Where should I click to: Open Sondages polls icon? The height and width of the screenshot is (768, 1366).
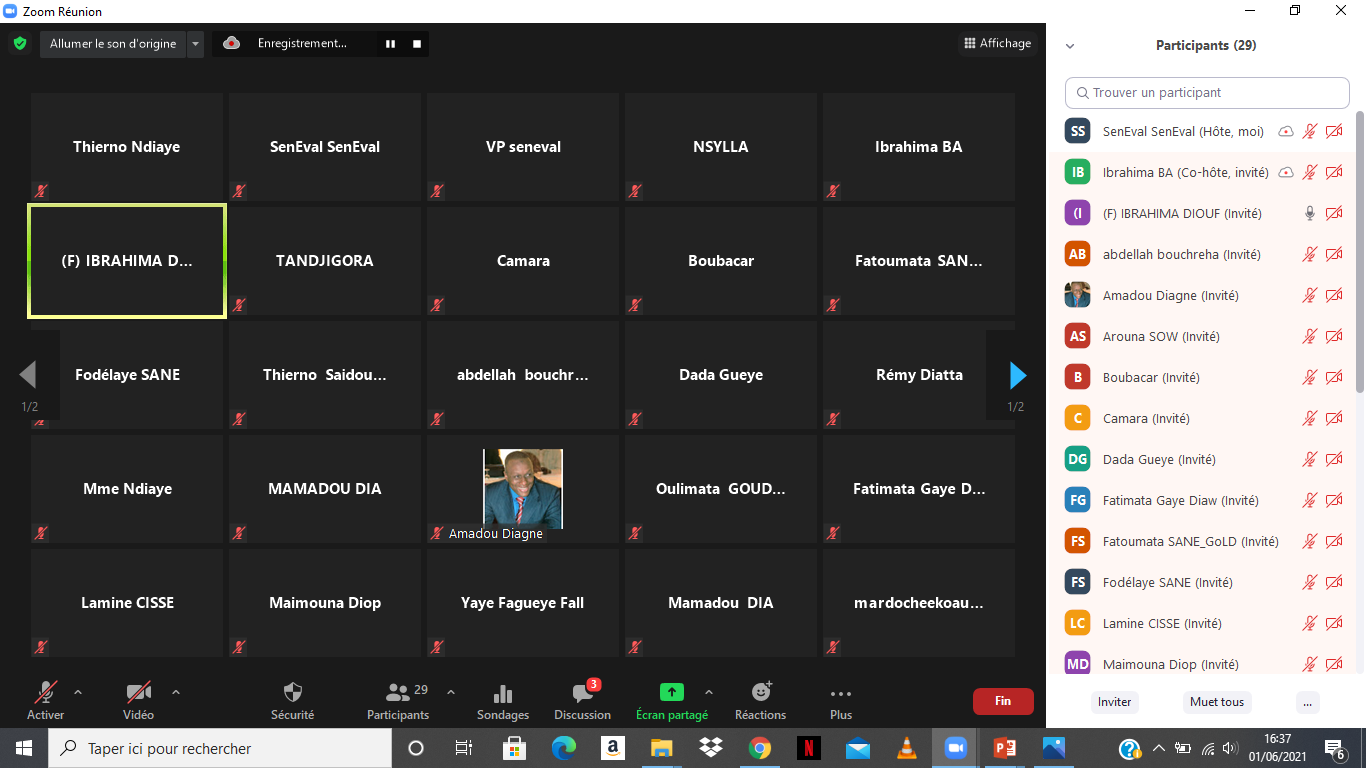coord(503,692)
